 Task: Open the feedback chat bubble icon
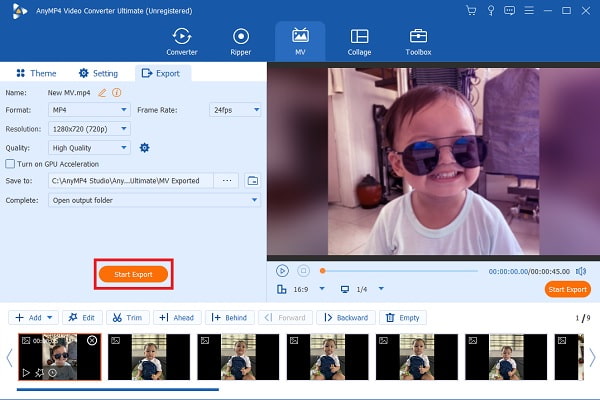click(509, 10)
